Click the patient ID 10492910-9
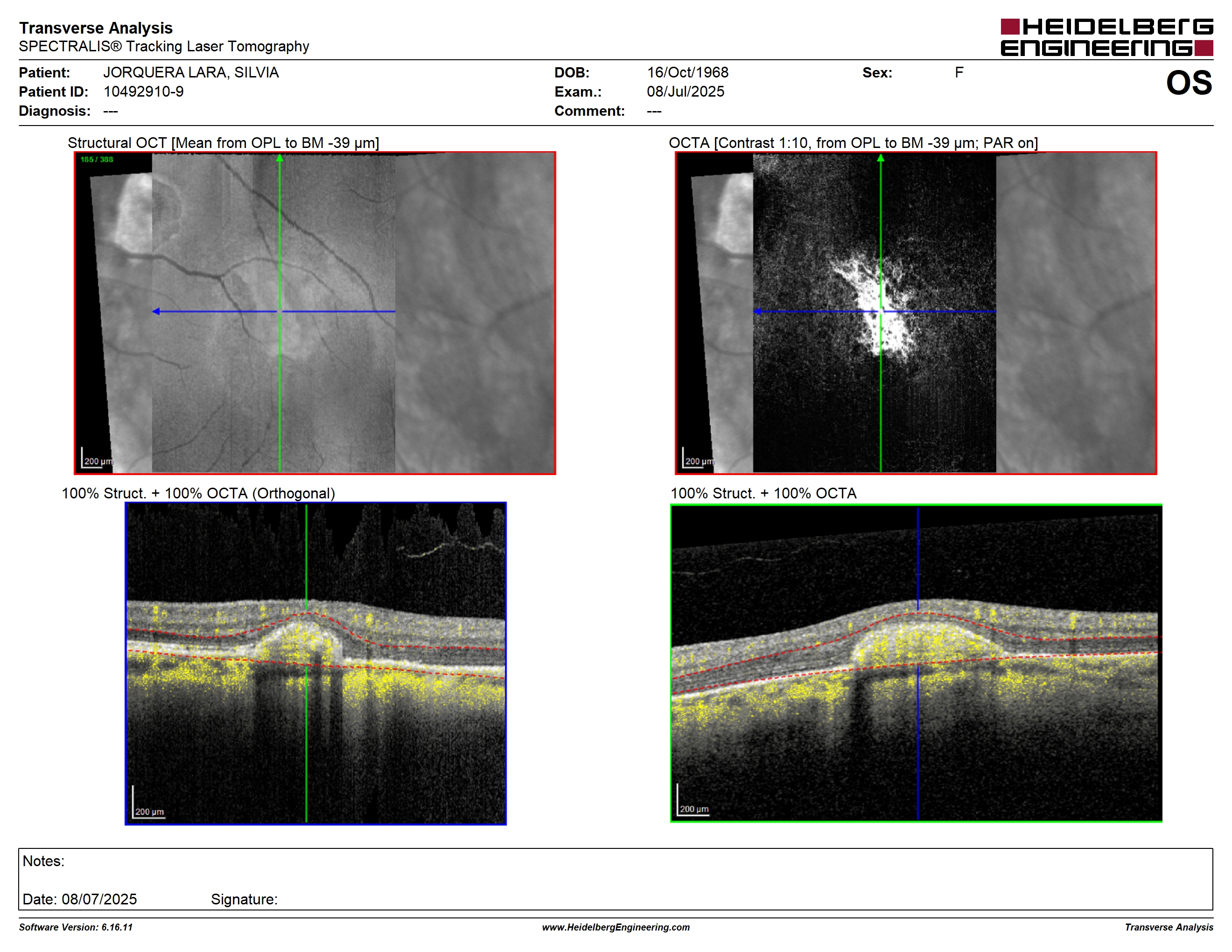Viewport: 1232px width, 952px height. click(143, 91)
